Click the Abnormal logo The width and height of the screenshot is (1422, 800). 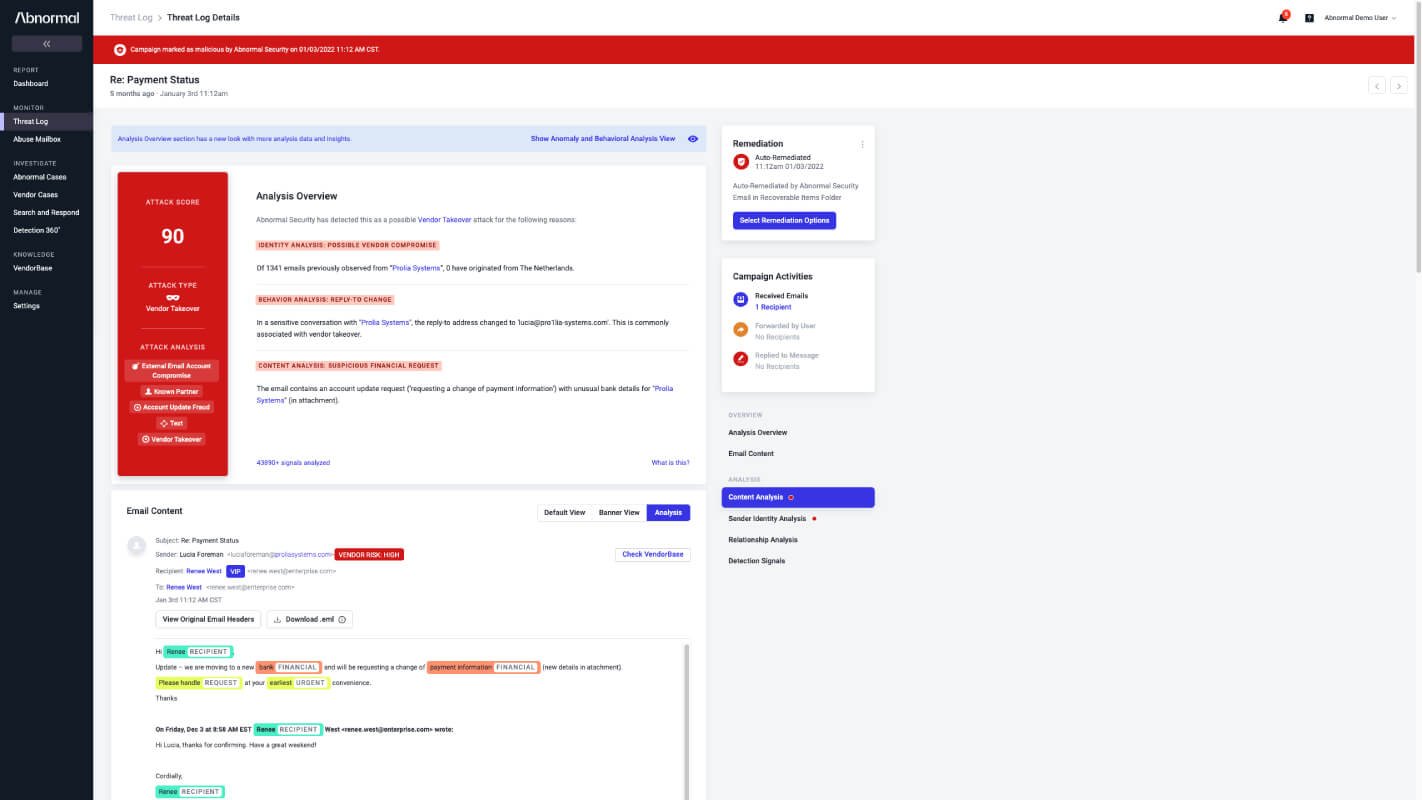47,17
